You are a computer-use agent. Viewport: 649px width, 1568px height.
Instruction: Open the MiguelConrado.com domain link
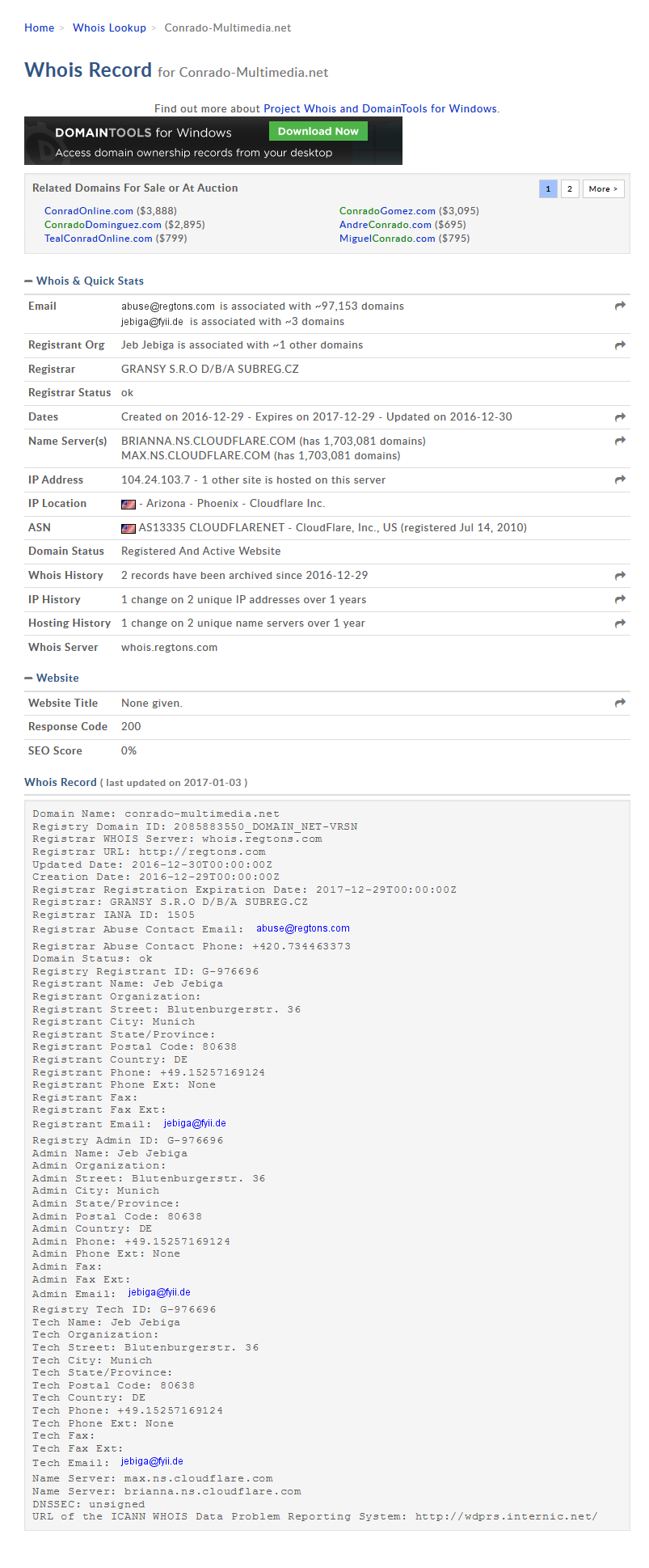[387, 239]
